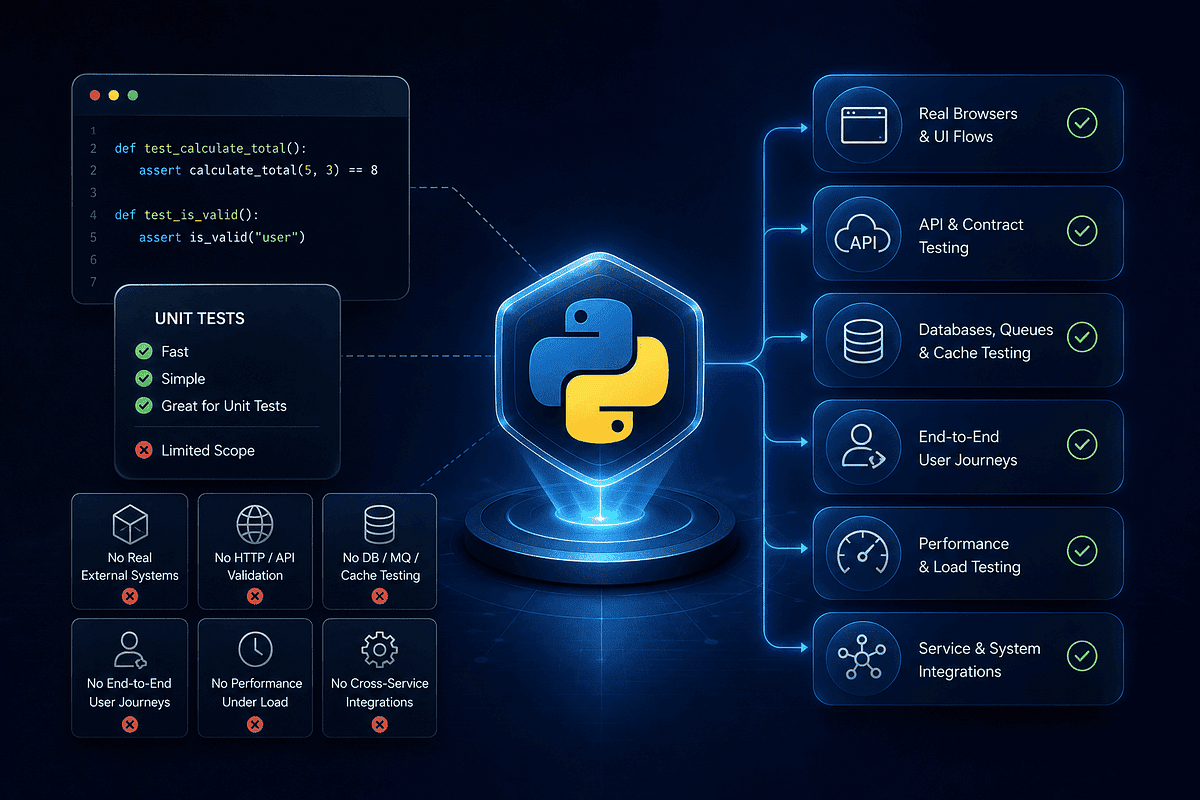Click the green check next to Fast
The width and height of the screenshot is (1200, 800).
point(143,352)
